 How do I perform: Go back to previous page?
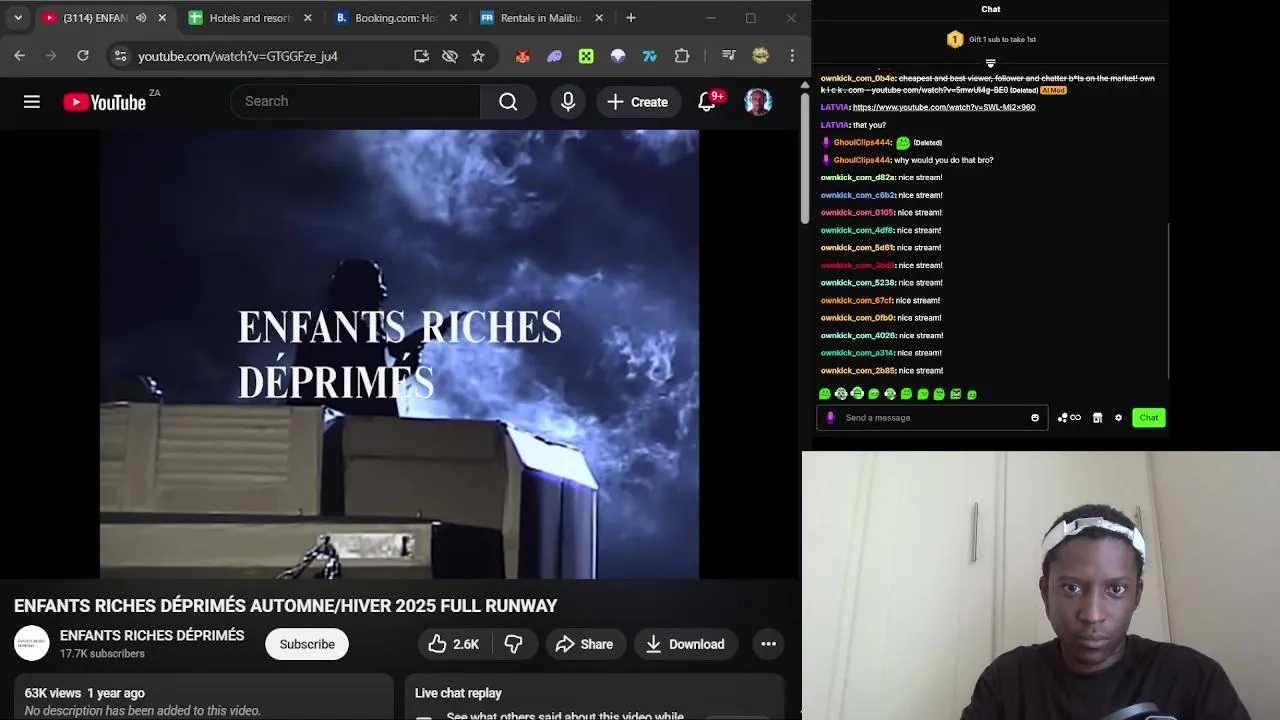click(19, 56)
